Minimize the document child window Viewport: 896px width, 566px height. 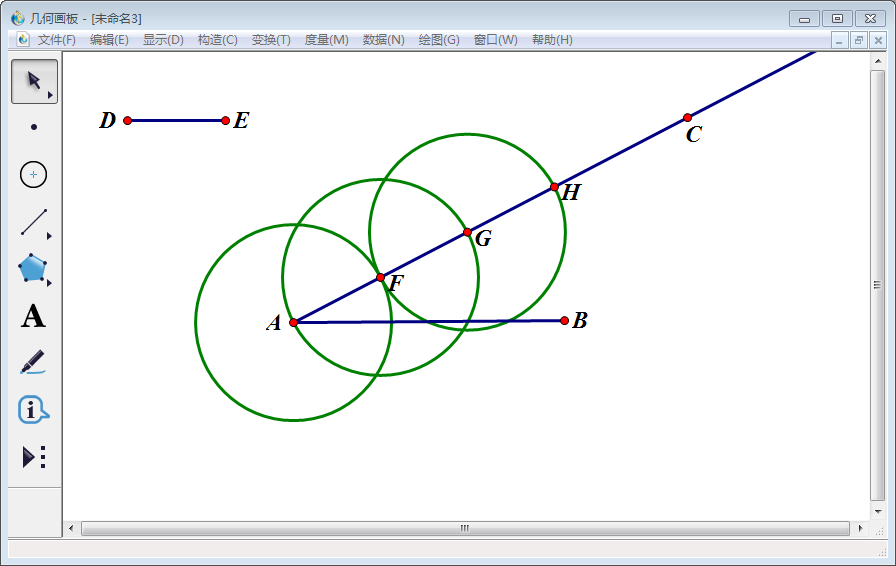pos(839,41)
